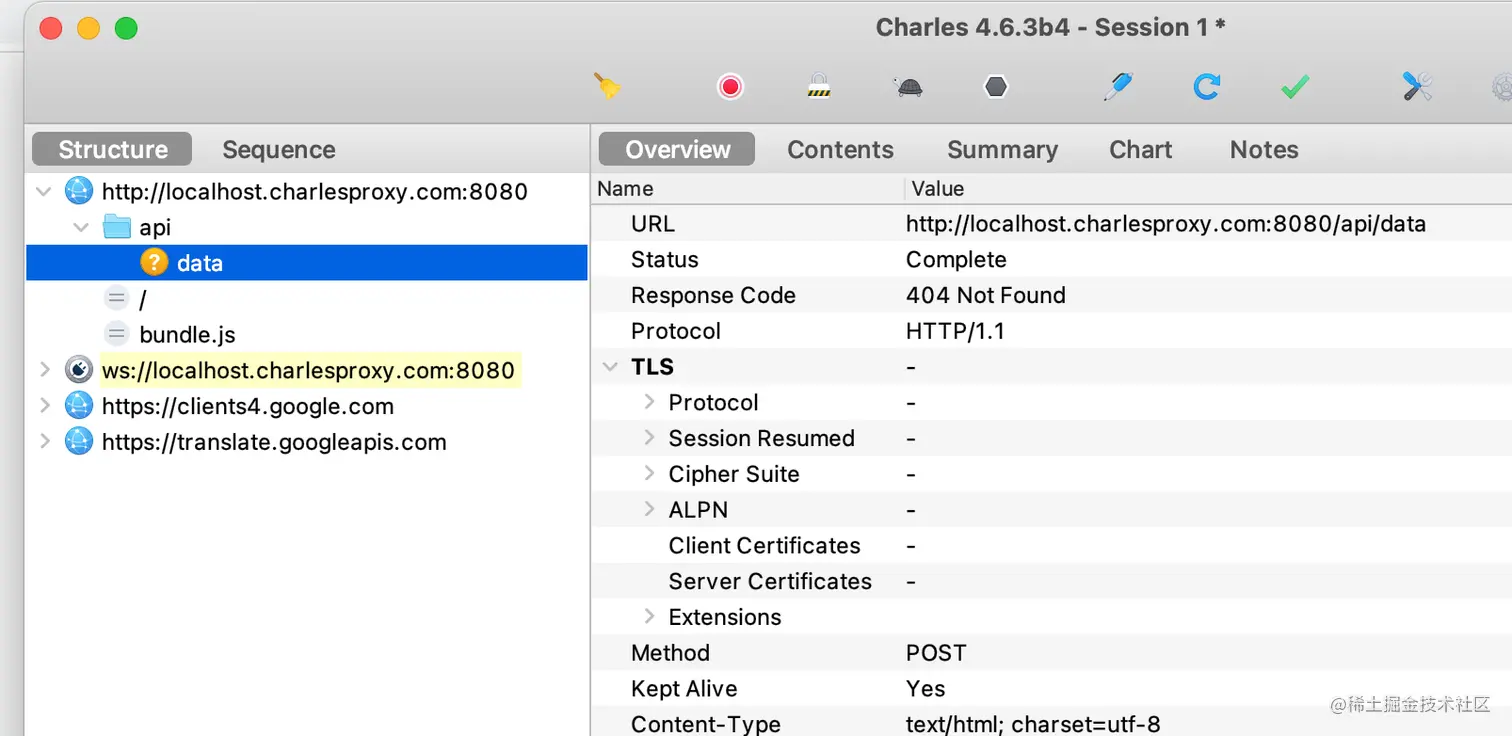Collapse the TLS section

click(x=611, y=367)
